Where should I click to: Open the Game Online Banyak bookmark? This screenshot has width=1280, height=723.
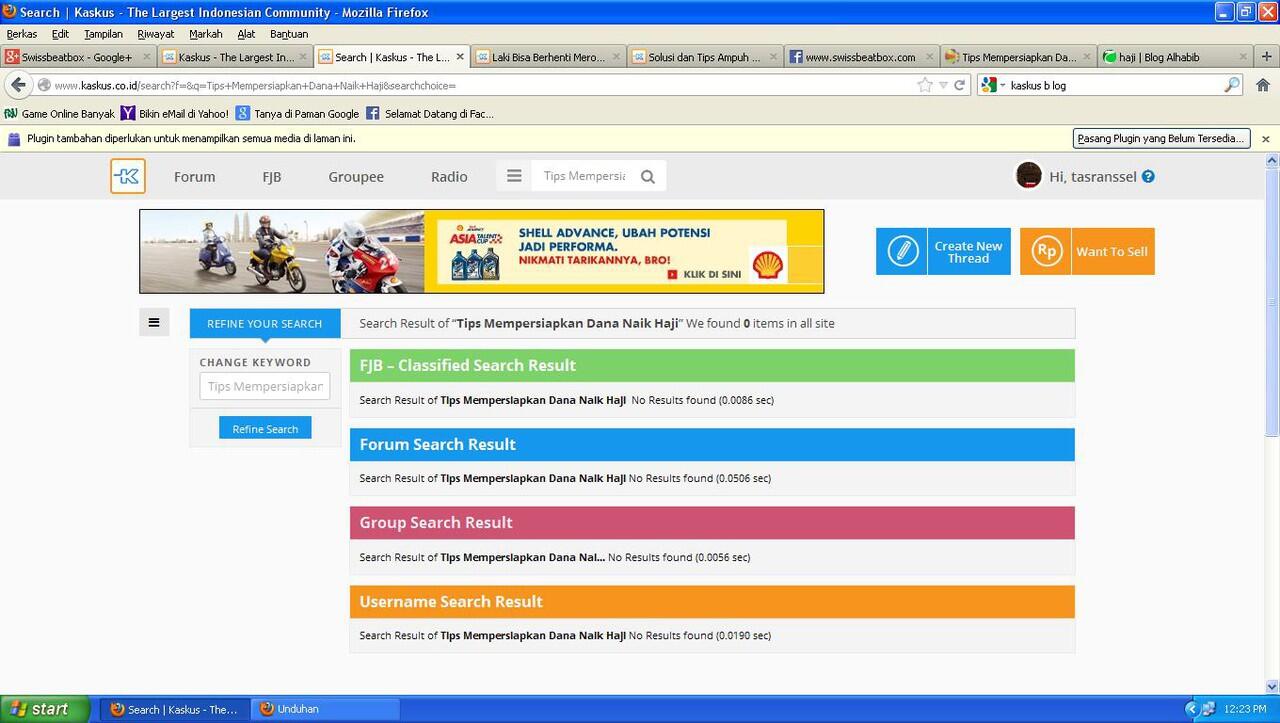coord(60,114)
